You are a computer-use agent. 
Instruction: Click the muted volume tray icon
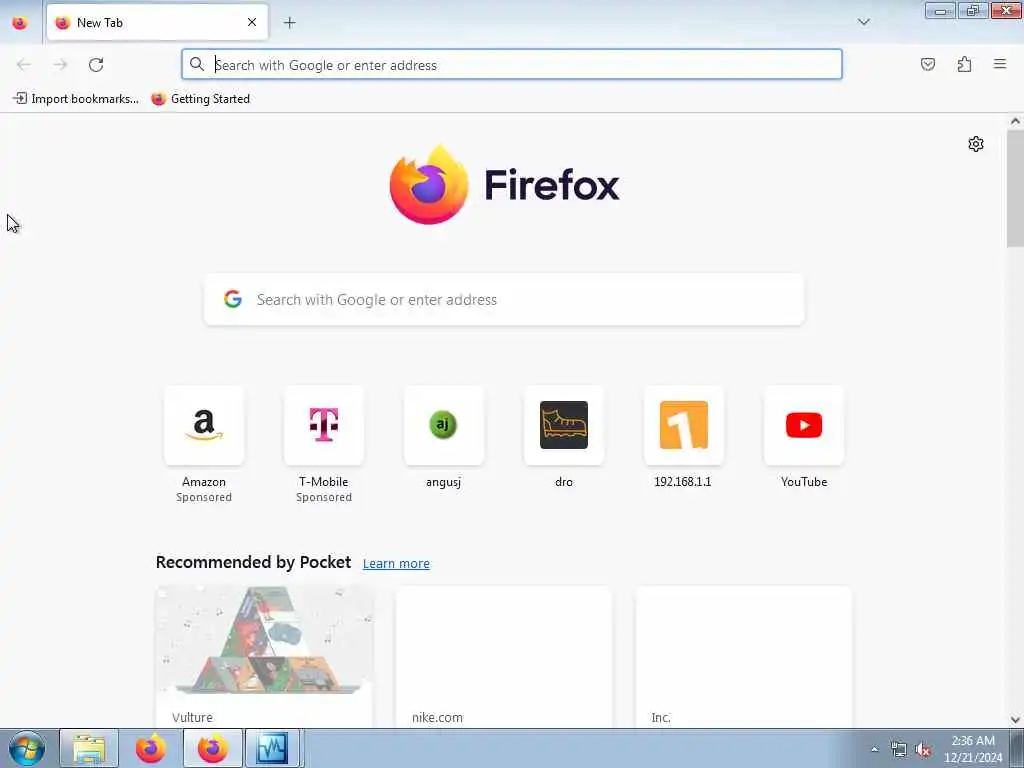point(923,750)
